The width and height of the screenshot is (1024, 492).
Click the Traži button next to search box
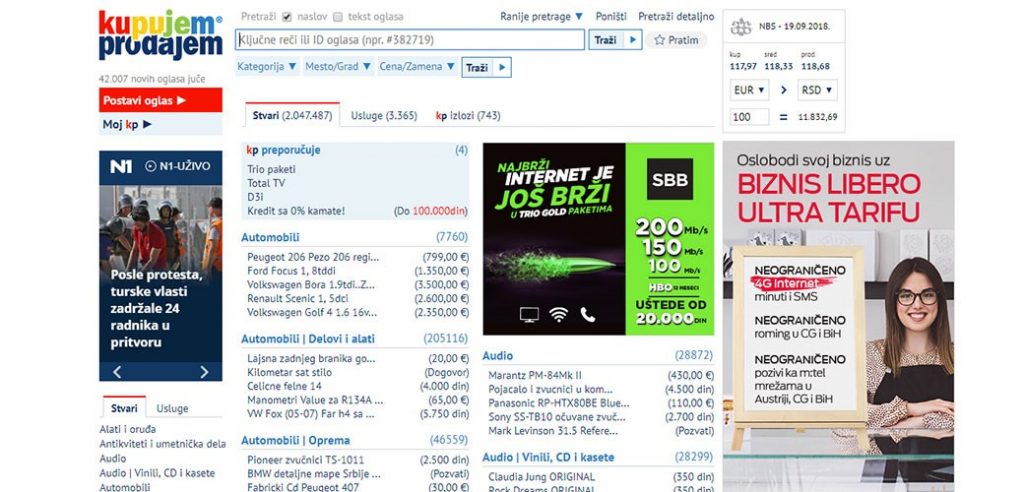coord(615,40)
